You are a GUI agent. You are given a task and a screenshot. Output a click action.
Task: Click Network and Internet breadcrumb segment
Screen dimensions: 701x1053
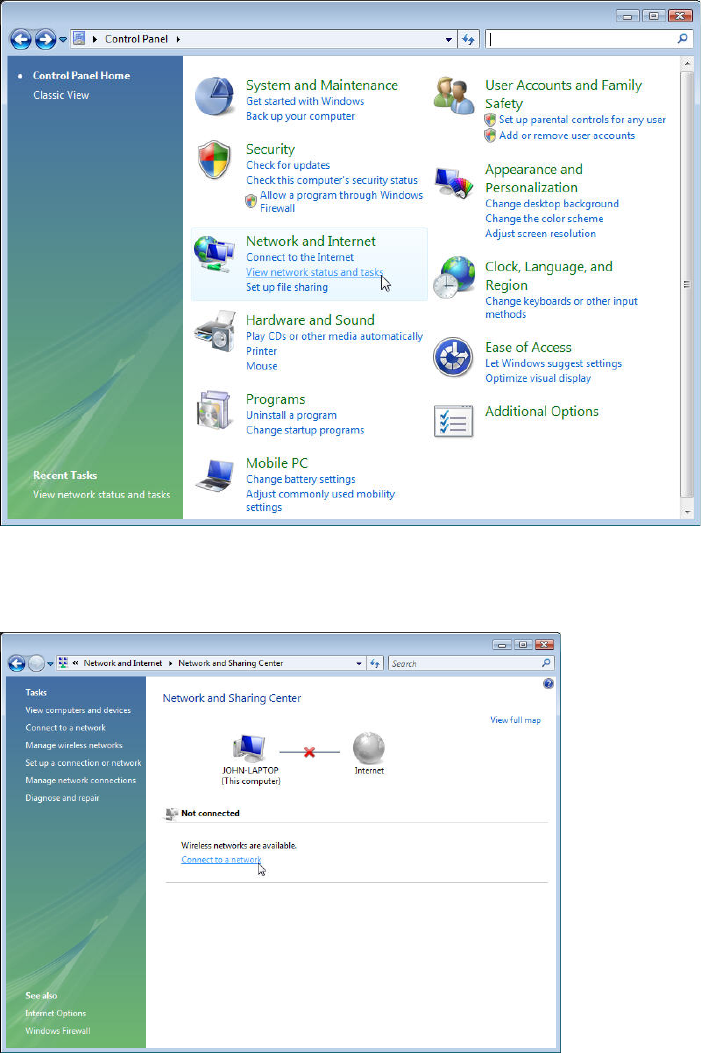pyautogui.click(x=123, y=663)
